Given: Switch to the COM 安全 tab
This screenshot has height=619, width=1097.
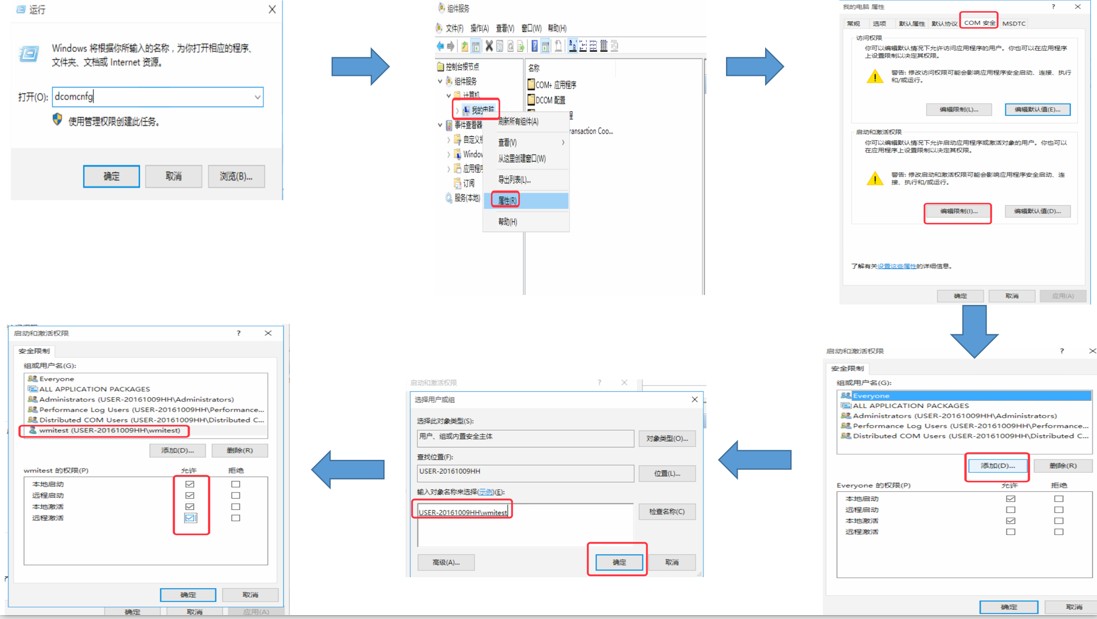Looking at the screenshot, I should 978,22.
